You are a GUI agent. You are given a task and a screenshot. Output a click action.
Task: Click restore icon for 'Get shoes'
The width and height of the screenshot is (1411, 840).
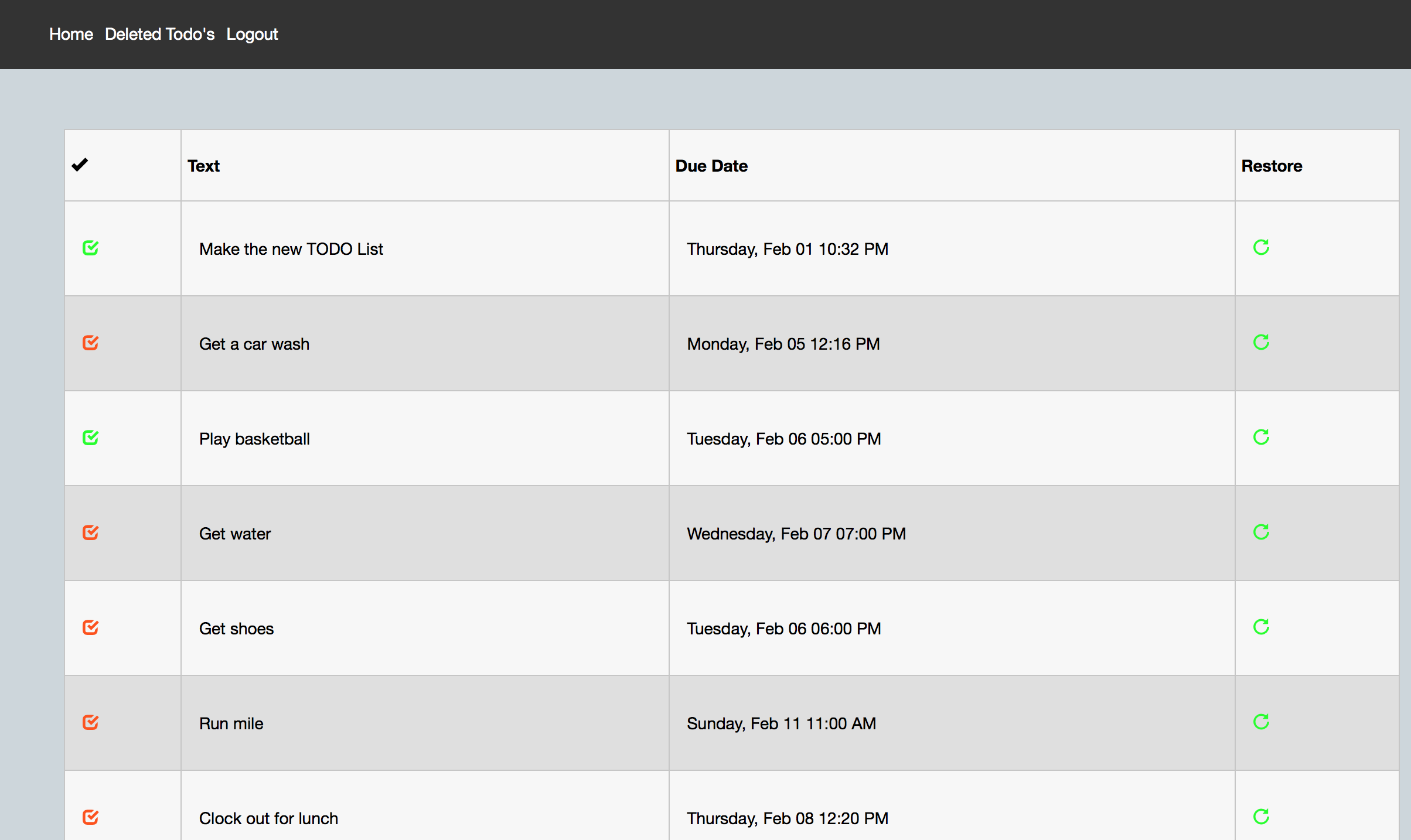click(x=1261, y=627)
